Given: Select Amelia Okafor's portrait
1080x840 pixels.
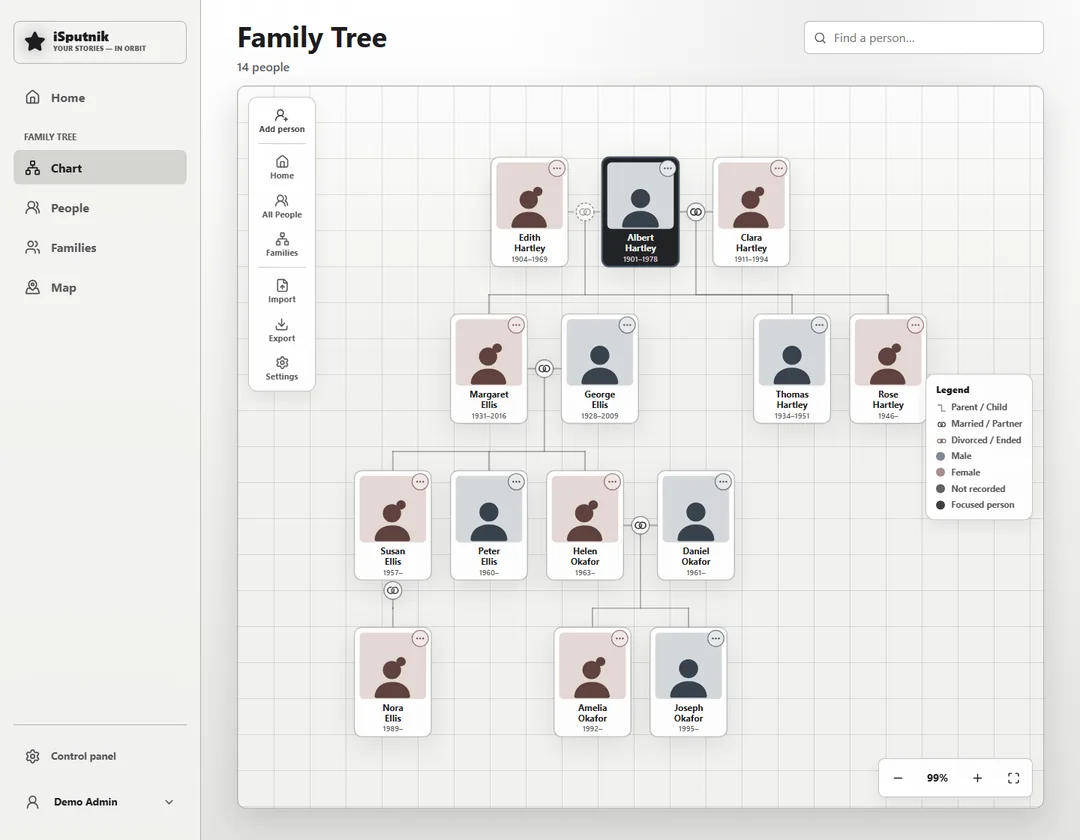Looking at the screenshot, I should pyautogui.click(x=592, y=666).
